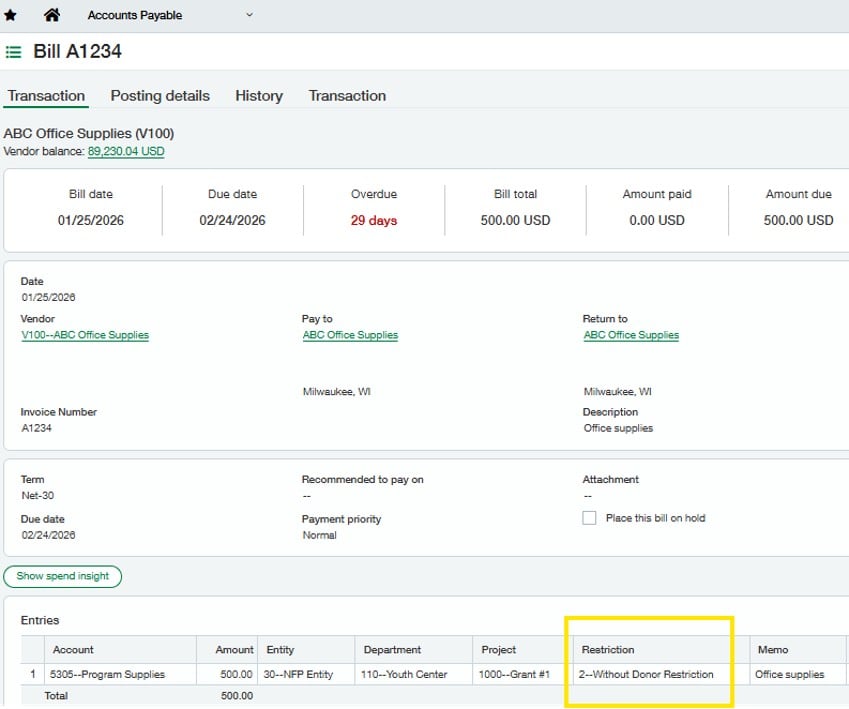Select the Bill date 01/25/2026 summary value

(90, 220)
